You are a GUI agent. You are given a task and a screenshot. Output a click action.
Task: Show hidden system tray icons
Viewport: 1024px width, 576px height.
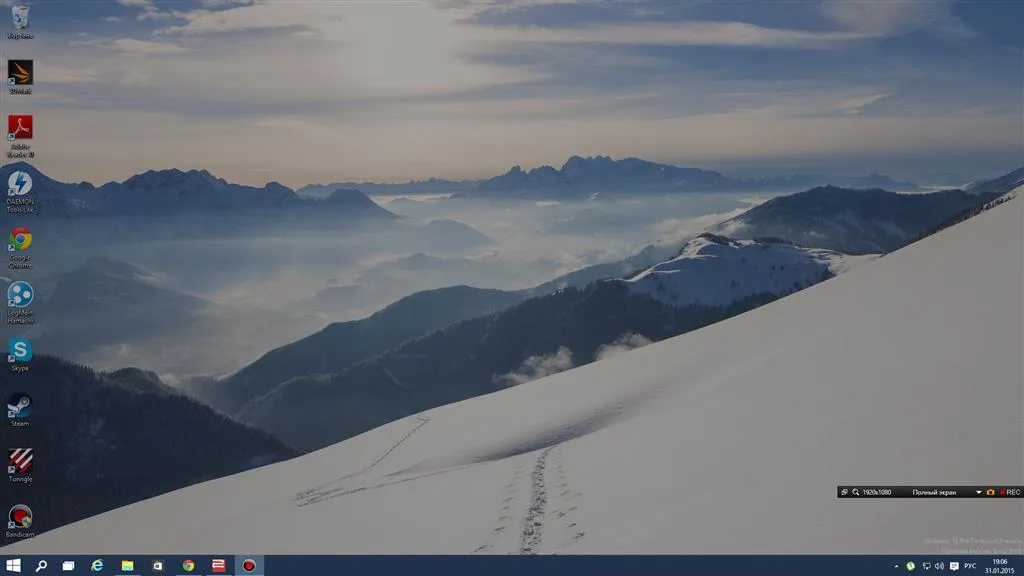tap(896, 566)
